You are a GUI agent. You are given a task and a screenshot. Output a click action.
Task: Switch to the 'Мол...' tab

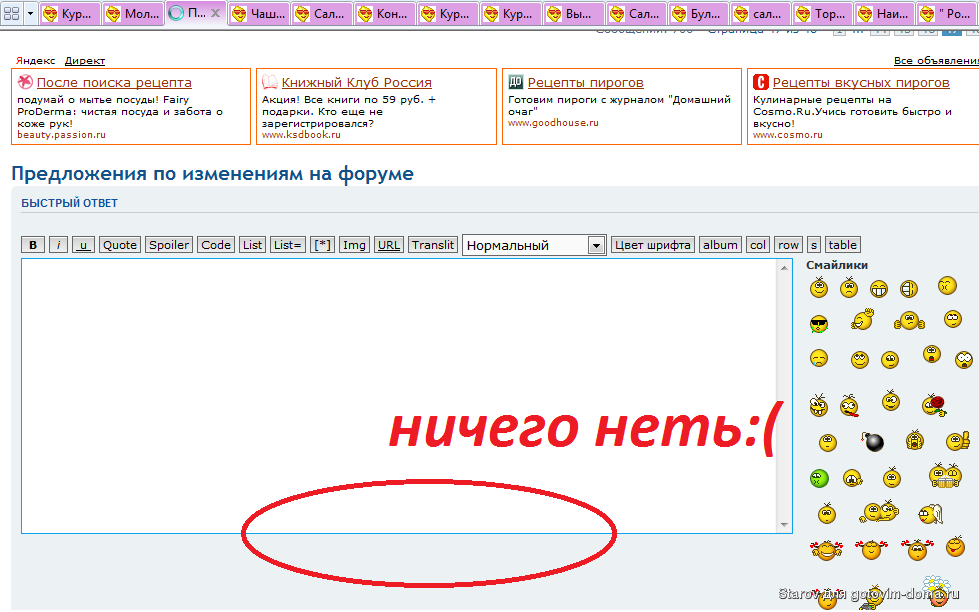(133, 13)
